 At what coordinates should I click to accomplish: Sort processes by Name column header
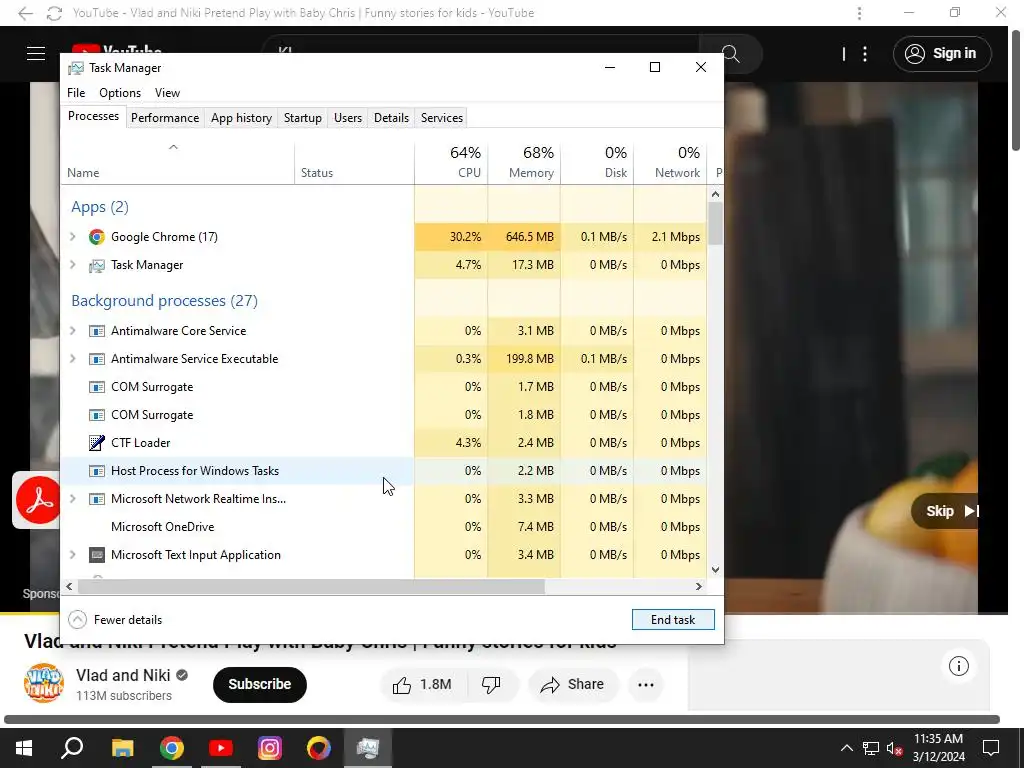click(x=178, y=162)
